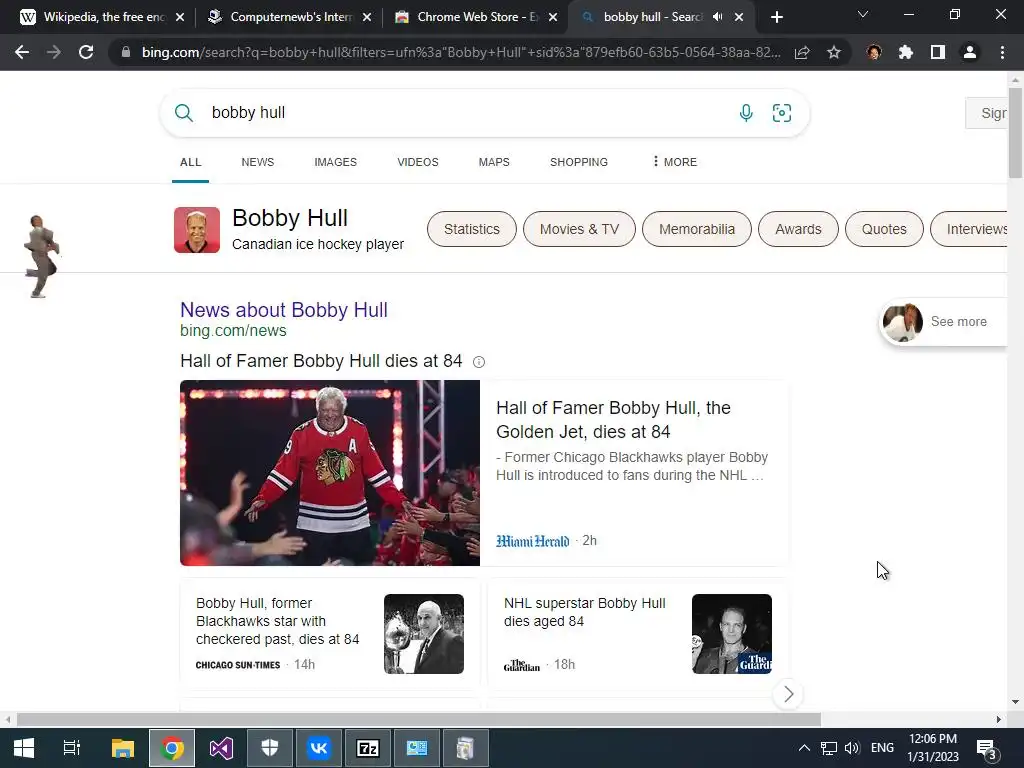Viewport: 1024px width, 768px height.
Task: Show next news stories with carousel arrow
Action: point(788,694)
